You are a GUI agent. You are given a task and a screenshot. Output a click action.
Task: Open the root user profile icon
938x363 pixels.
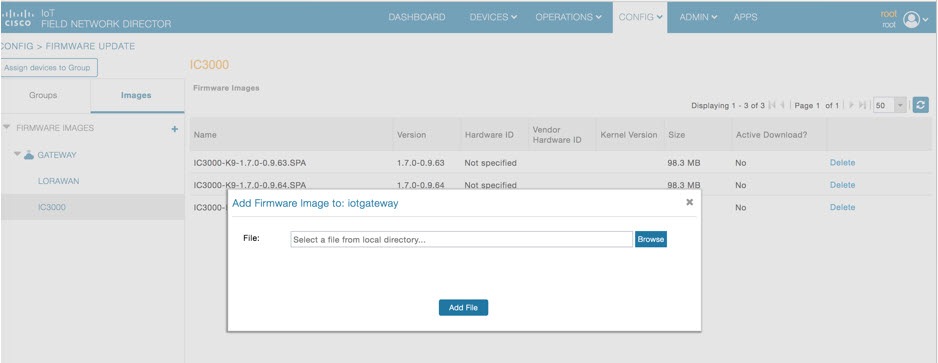(x=911, y=20)
